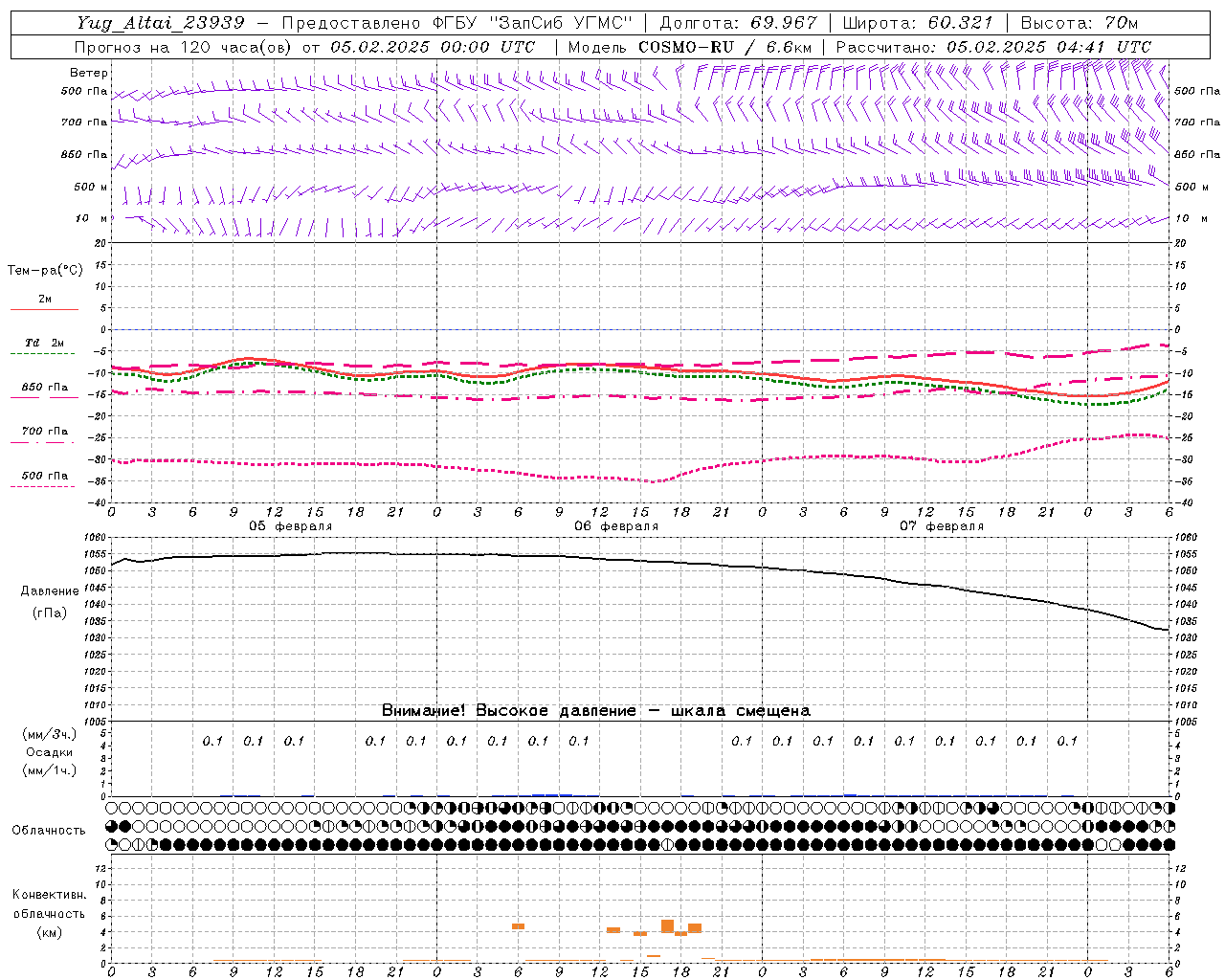
Task: Click the Тем-ра(°C) temperature axis title
Action: tap(45, 271)
